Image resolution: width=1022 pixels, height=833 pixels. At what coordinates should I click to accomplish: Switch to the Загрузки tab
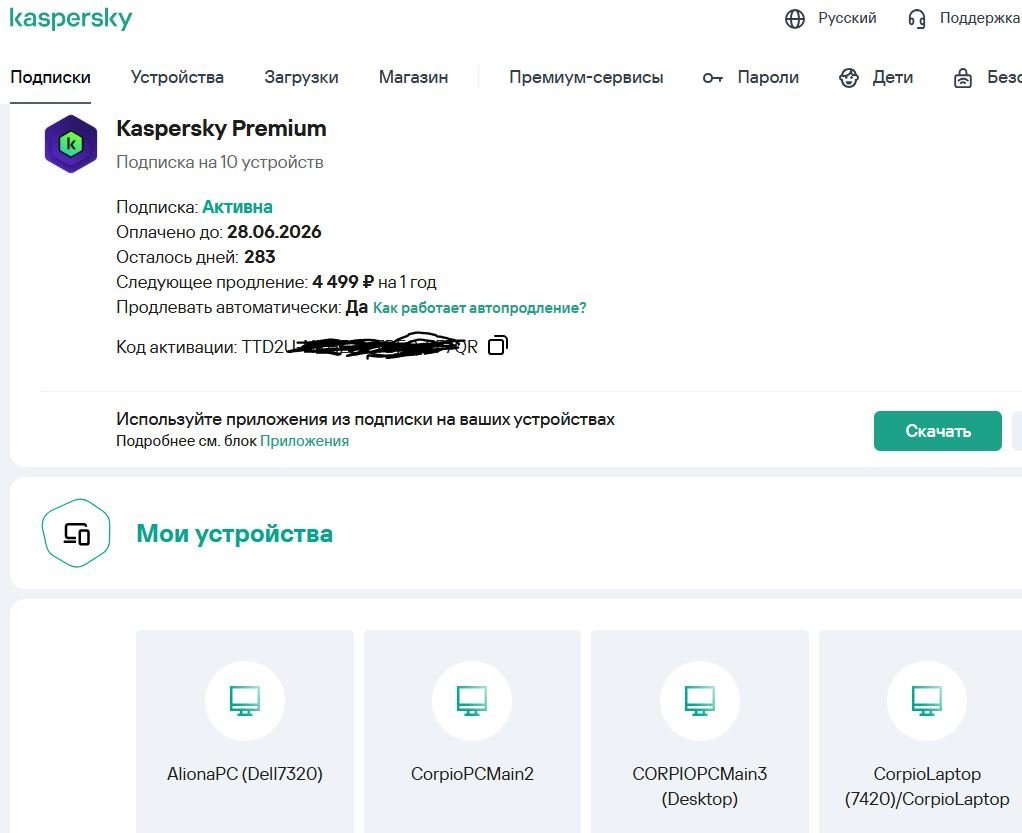pos(301,77)
